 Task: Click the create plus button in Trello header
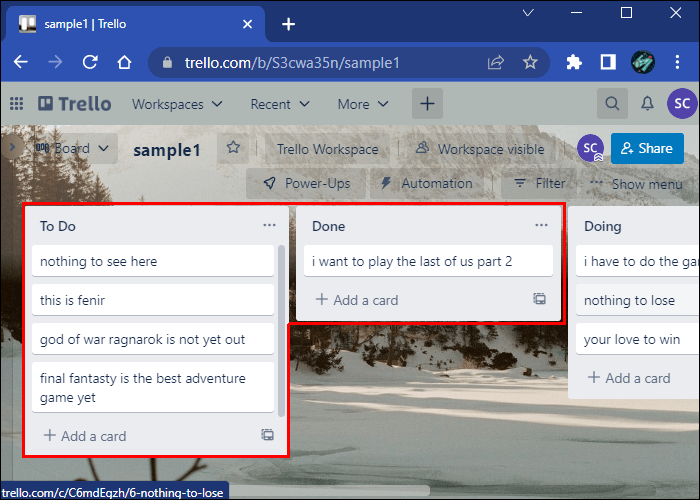coord(427,104)
